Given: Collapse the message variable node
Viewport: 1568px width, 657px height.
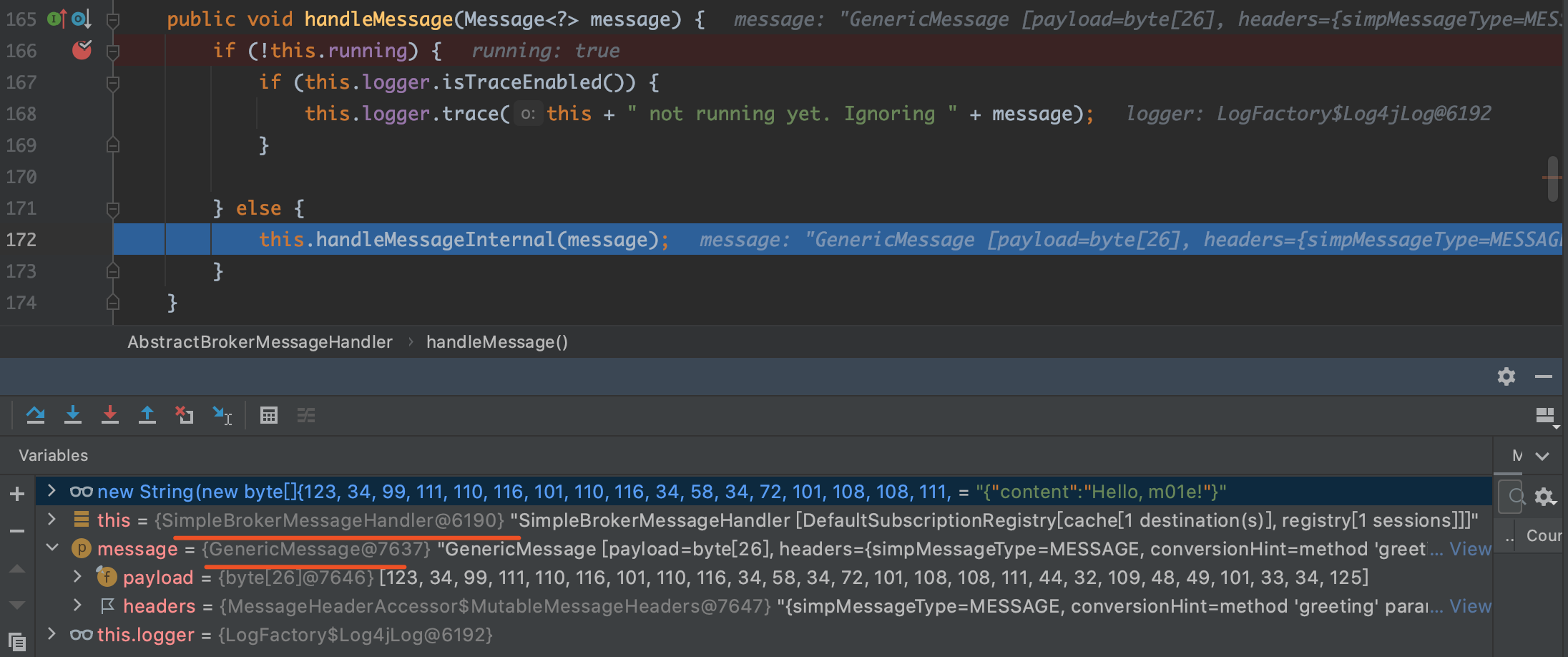Looking at the screenshot, I should (x=52, y=548).
